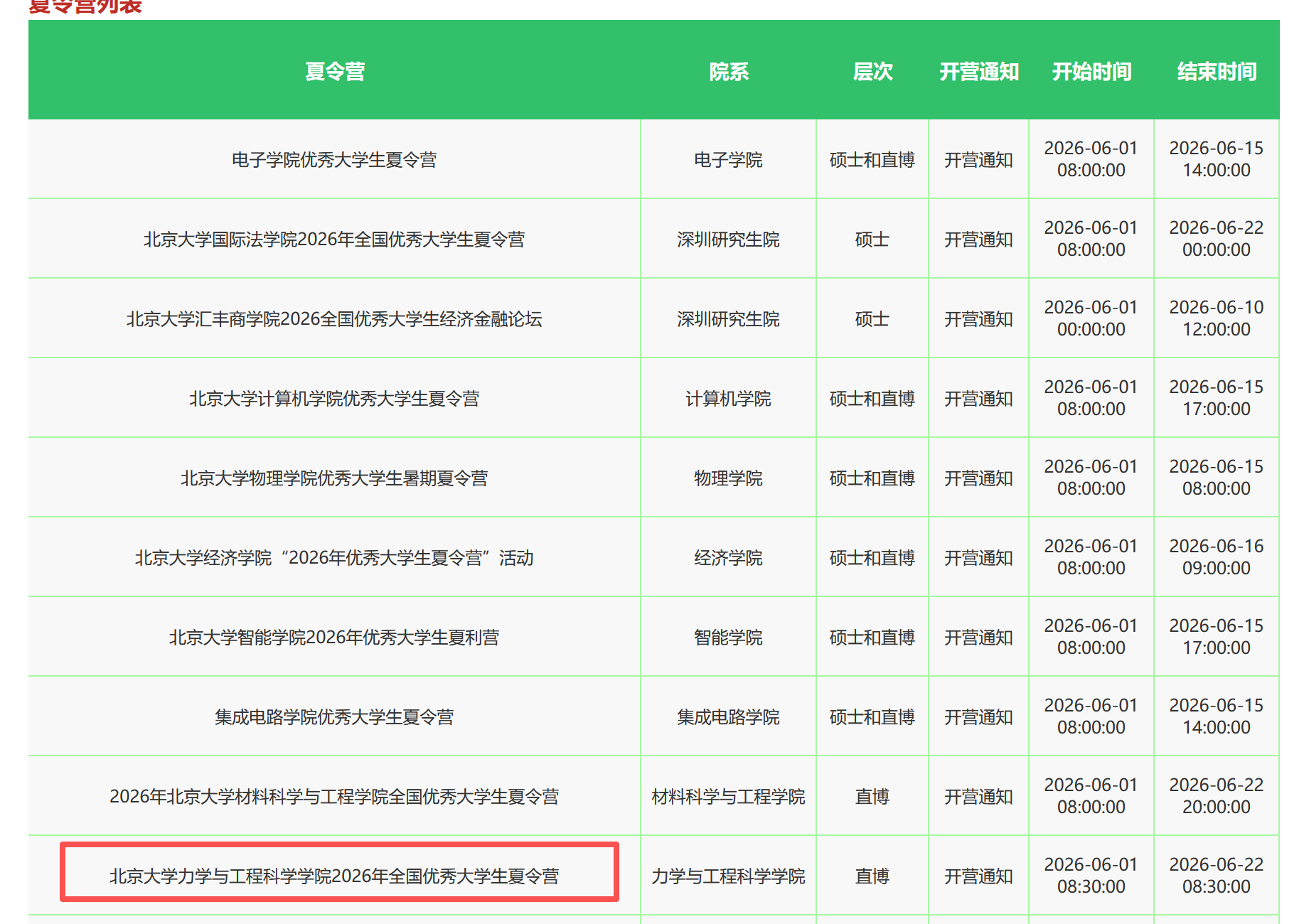Viewport: 1304px width, 924px height.
Task: Click end time 2026-06-22 08:30:00
Action: (x=1217, y=876)
